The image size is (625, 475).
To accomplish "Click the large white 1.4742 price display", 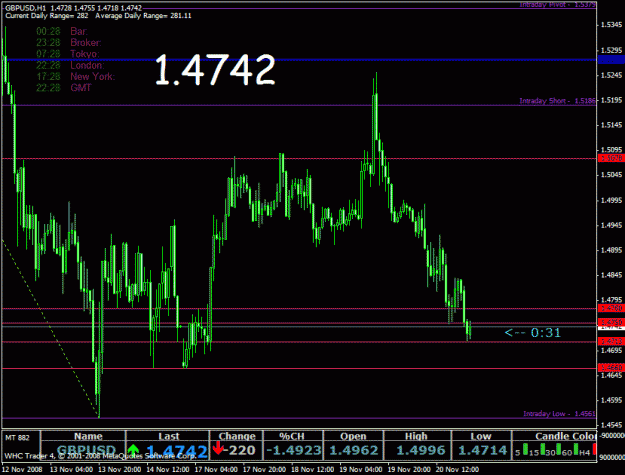I will point(215,70).
